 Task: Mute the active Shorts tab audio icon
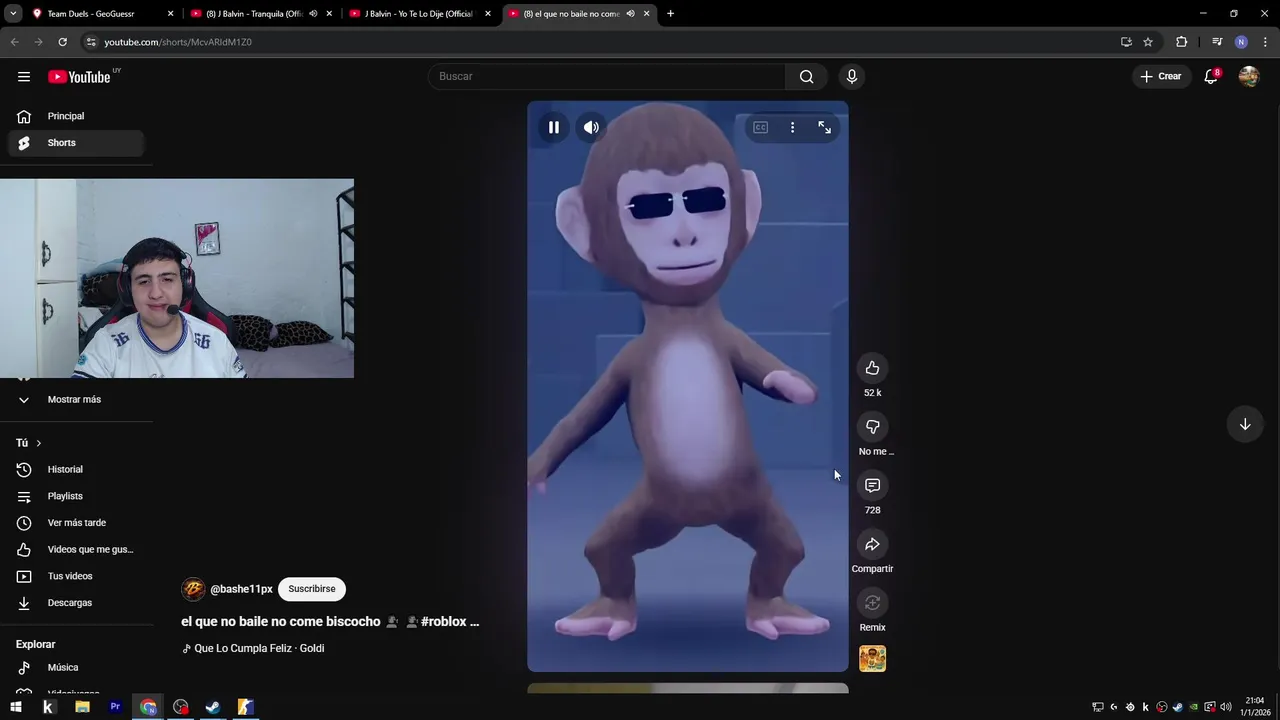[x=630, y=14]
